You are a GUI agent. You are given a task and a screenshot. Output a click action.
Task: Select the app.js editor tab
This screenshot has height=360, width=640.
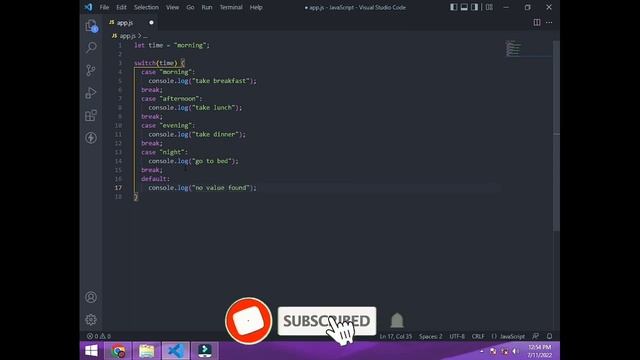tap(131, 22)
